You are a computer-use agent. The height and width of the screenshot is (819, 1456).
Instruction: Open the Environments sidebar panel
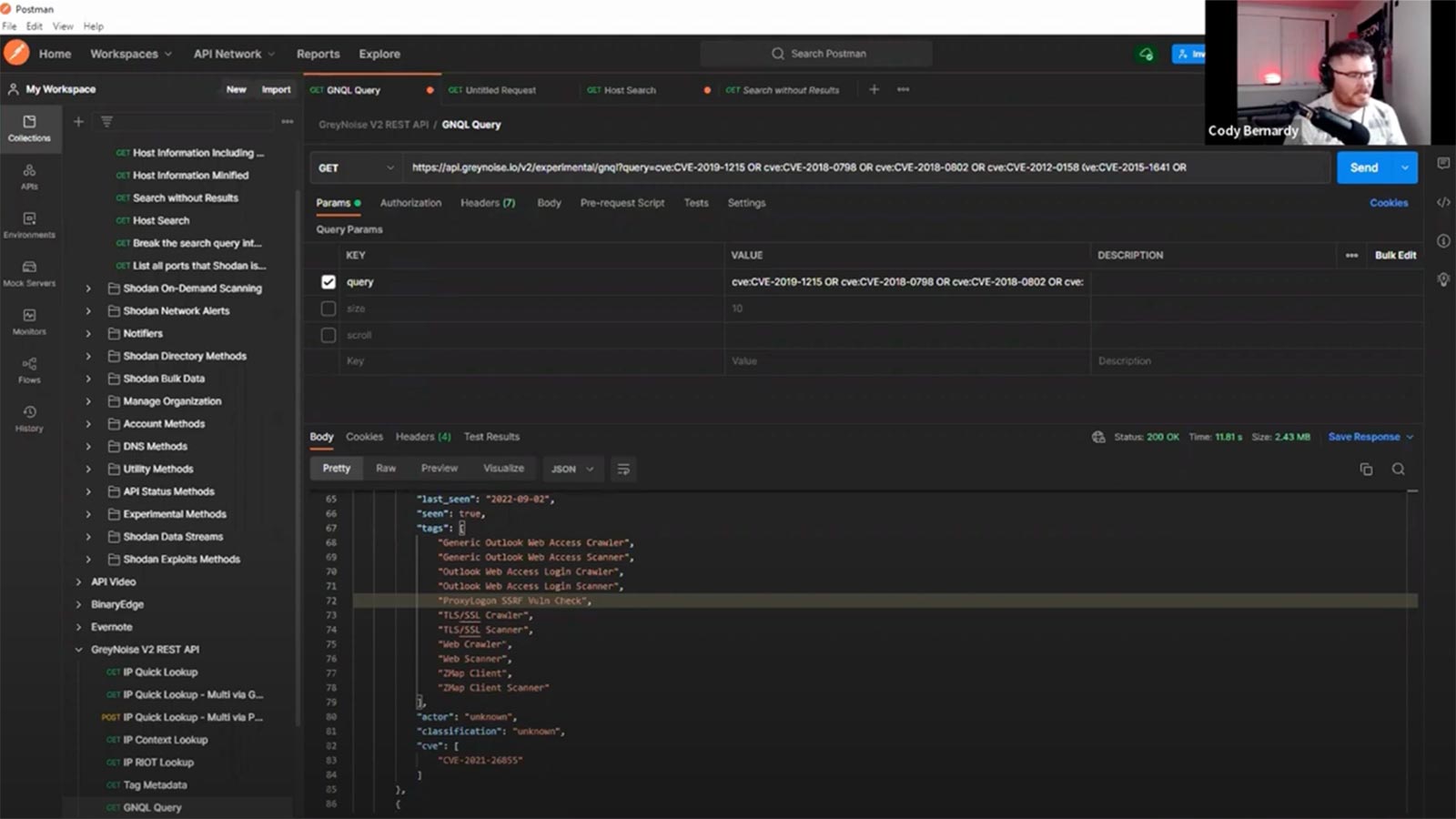(30, 225)
